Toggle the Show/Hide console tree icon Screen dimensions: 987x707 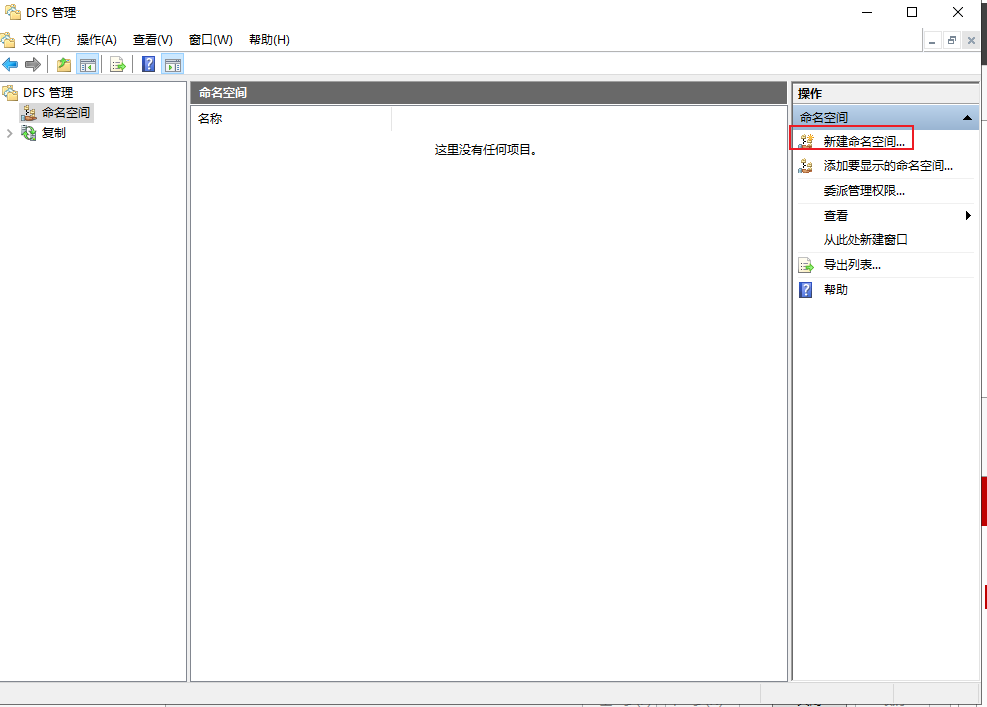pyautogui.click(x=87, y=64)
